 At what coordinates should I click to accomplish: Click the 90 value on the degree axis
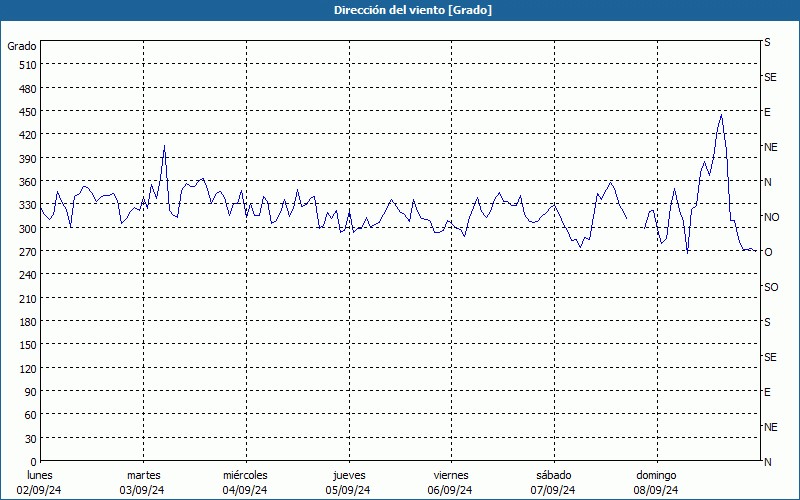[31, 392]
